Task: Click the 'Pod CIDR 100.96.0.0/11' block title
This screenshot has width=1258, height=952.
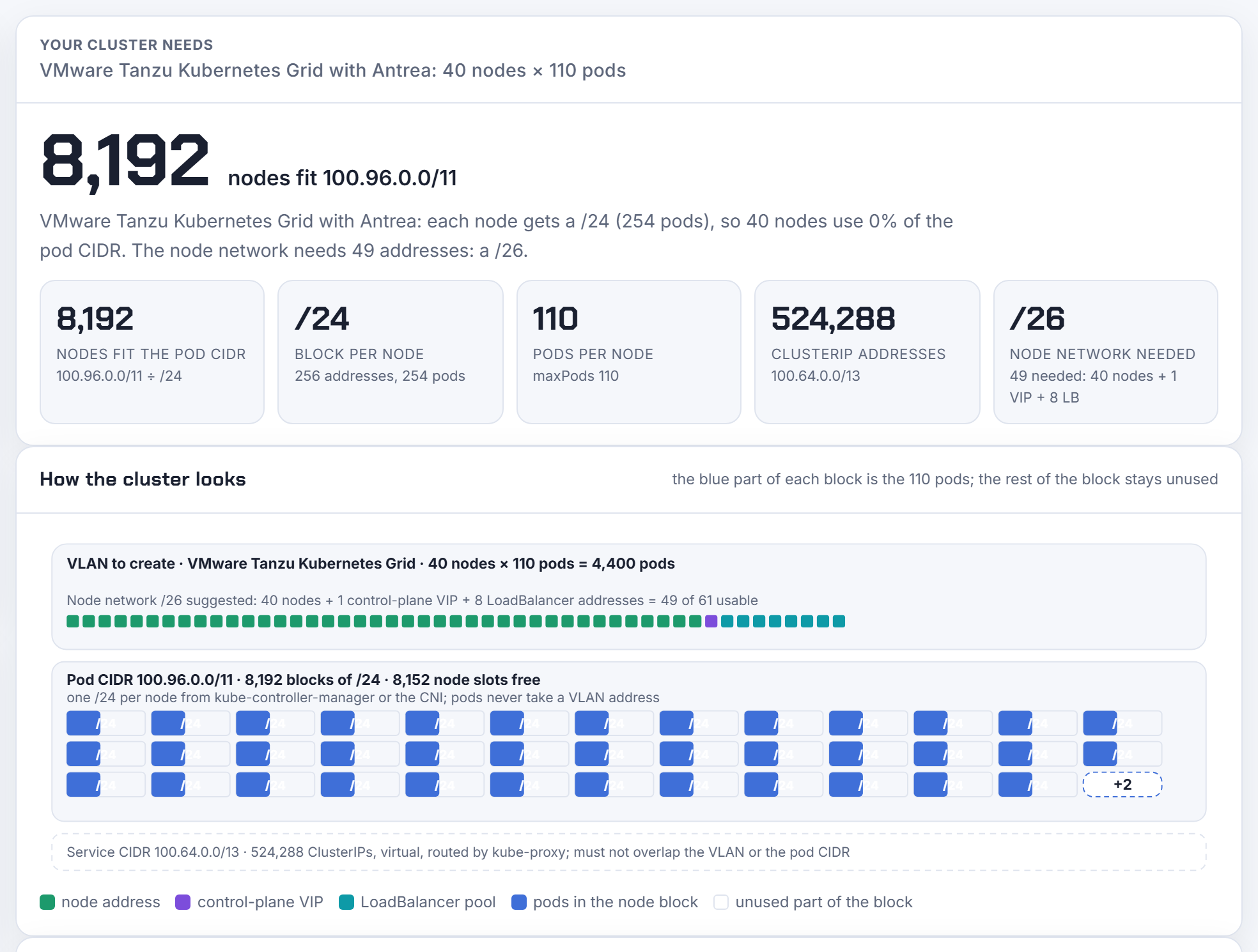Action: (x=304, y=680)
